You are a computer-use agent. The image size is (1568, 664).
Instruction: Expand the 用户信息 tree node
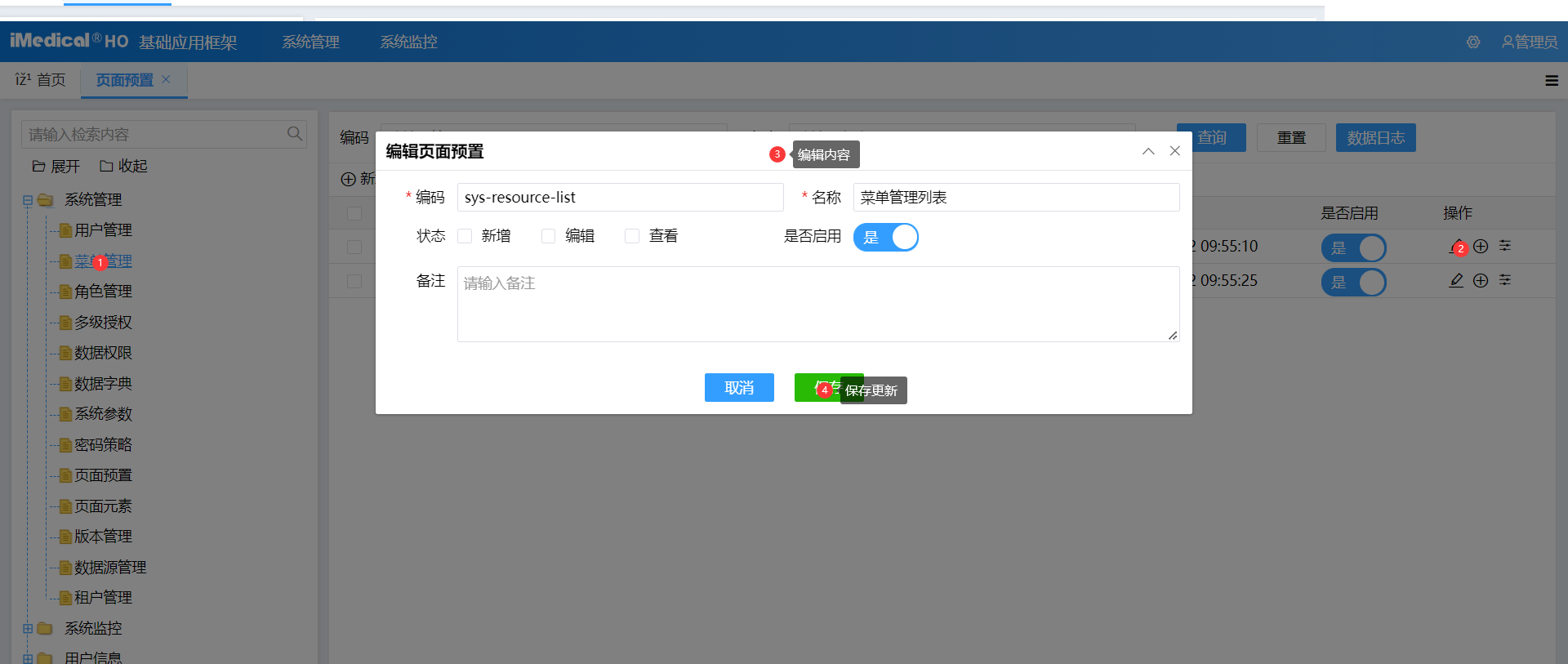[x=28, y=658]
